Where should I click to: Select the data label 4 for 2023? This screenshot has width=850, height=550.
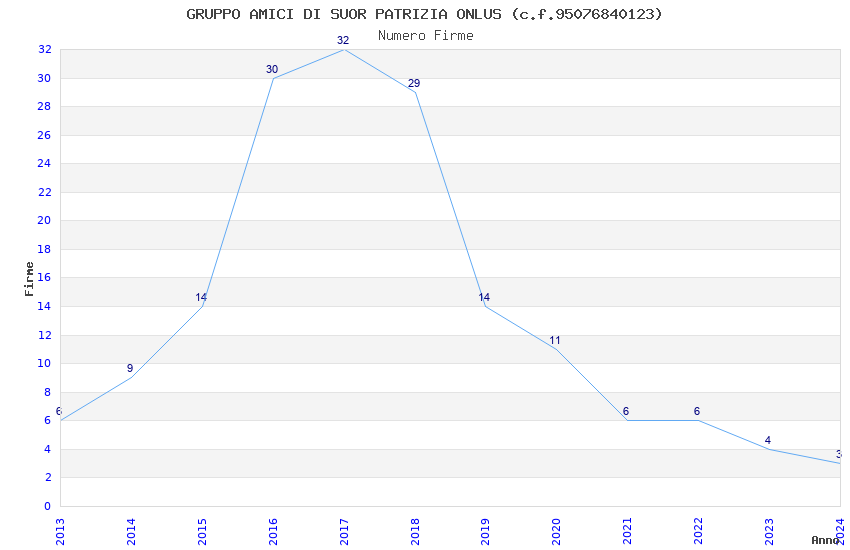pos(768,441)
